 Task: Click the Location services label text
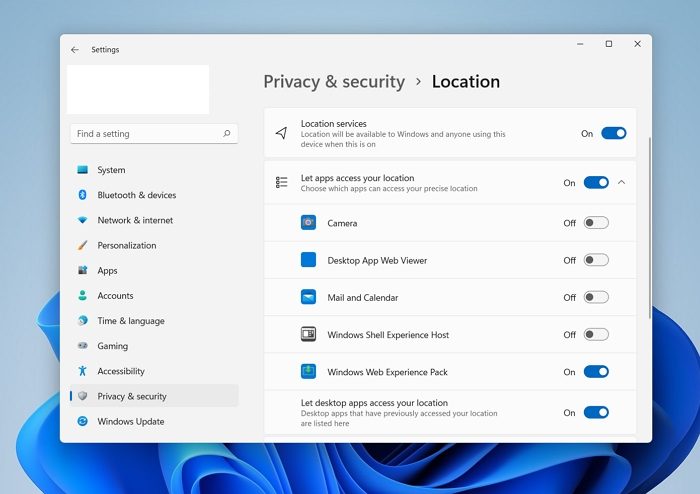333,124
